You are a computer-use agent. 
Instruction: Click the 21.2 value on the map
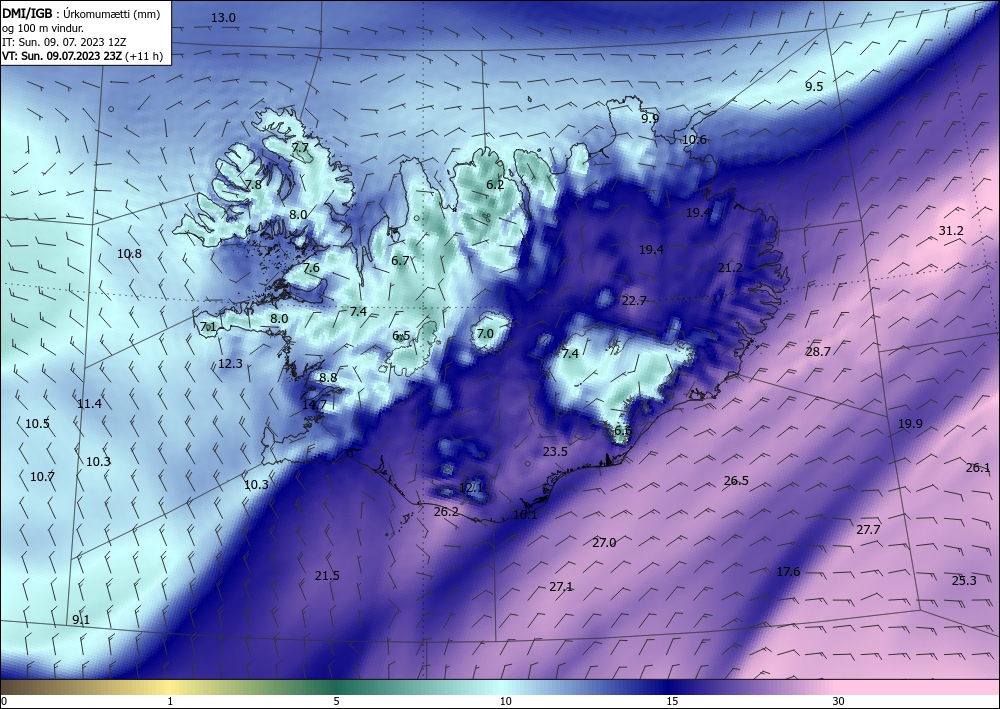730,268
